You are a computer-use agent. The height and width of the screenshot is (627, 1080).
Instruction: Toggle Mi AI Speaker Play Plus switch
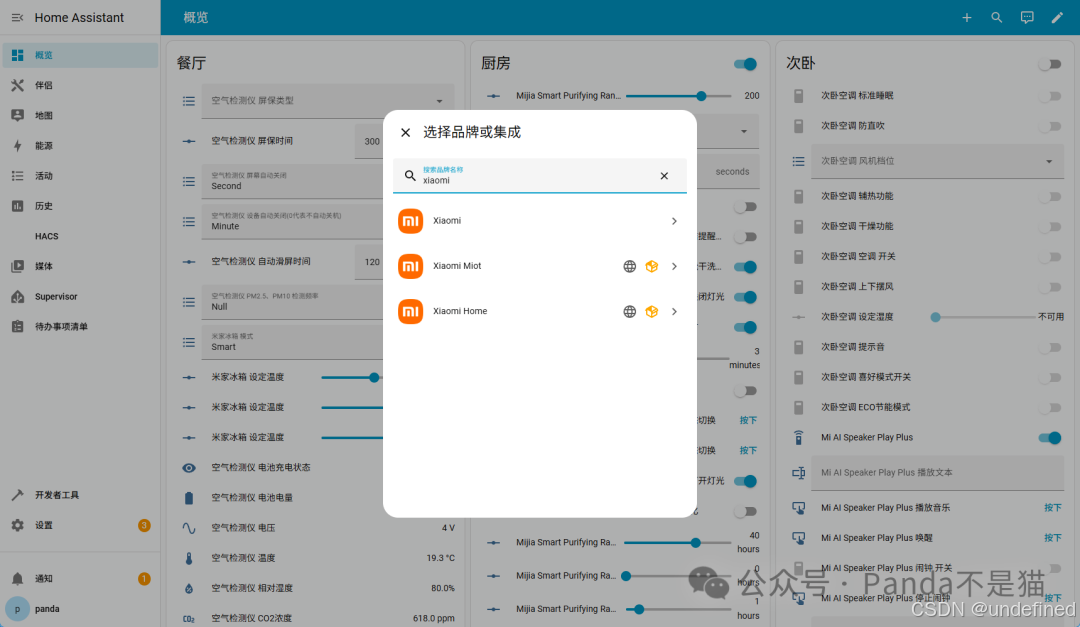click(1050, 438)
